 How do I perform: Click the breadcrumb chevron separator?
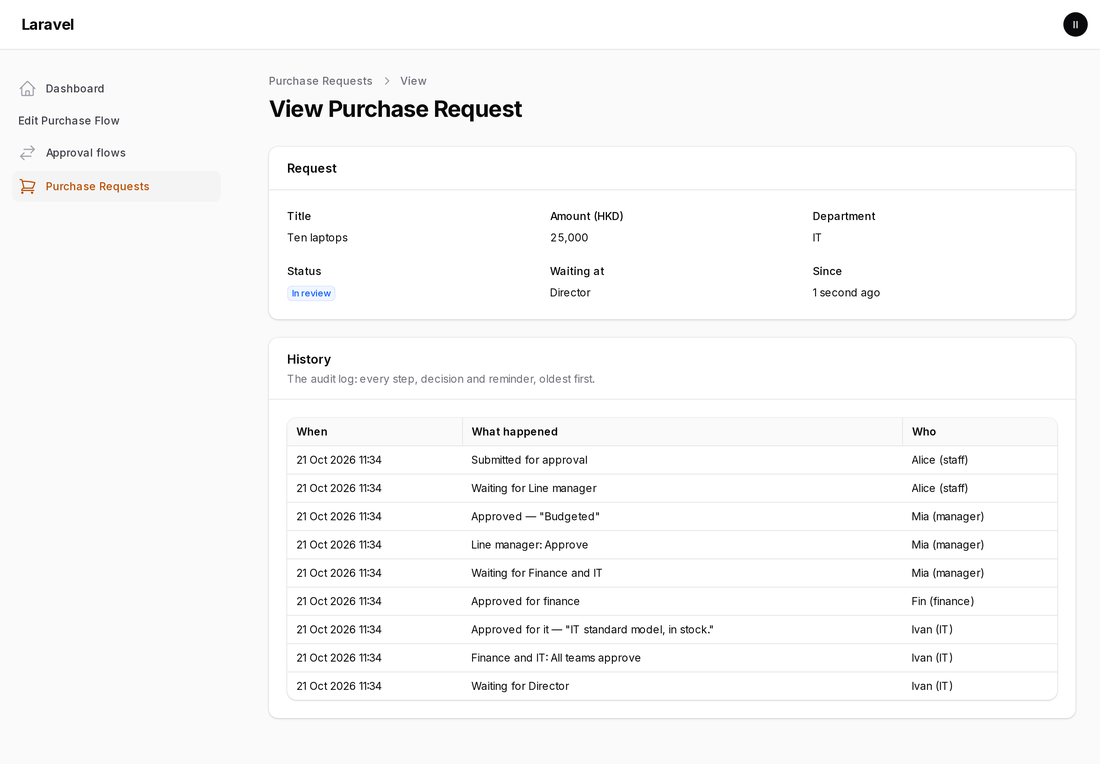point(387,81)
